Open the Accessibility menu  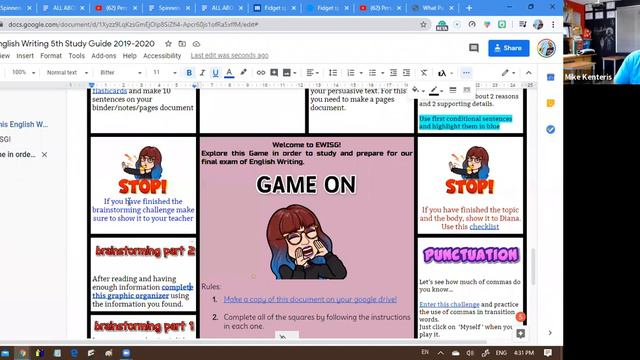click(162, 56)
